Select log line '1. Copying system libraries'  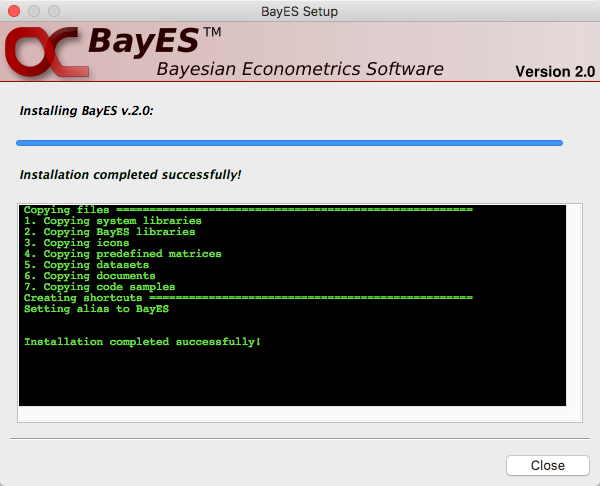[113, 221]
